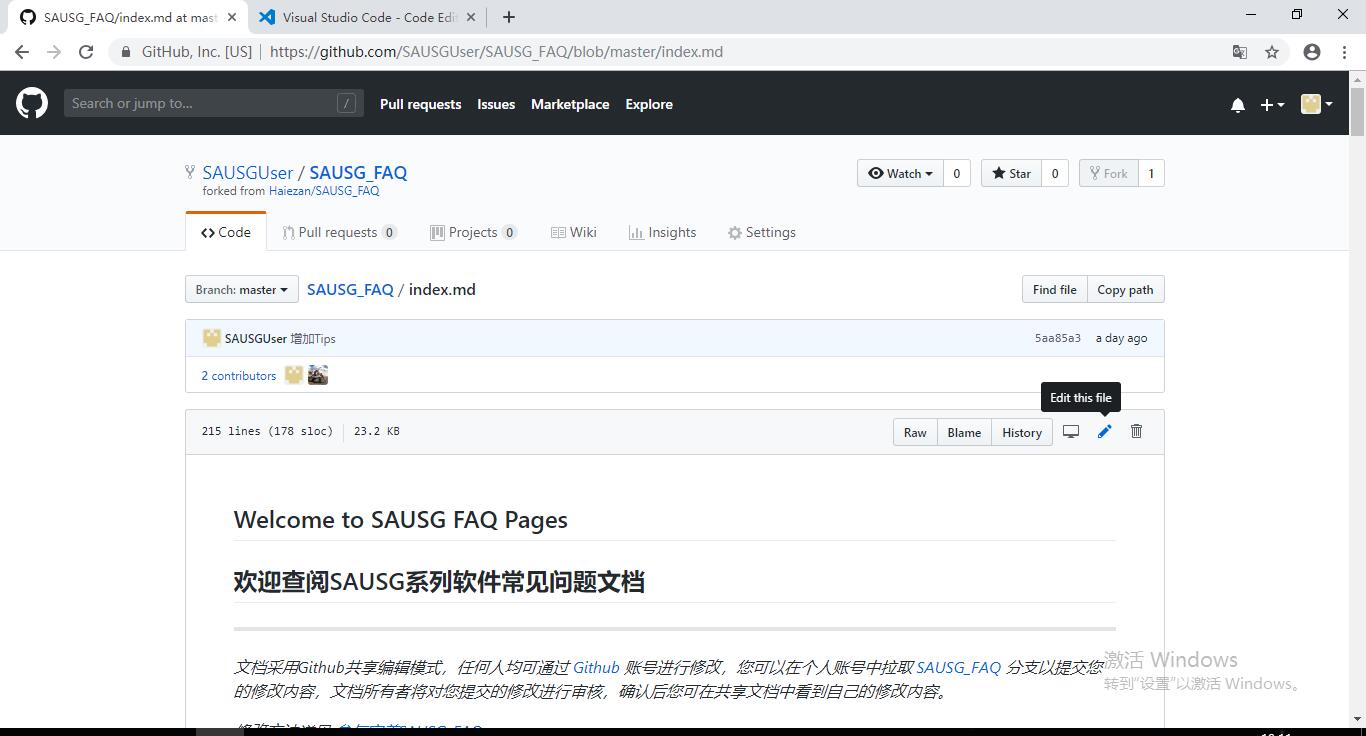
Task: Click the Search or jump to field
Action: [x=213, y=102]
